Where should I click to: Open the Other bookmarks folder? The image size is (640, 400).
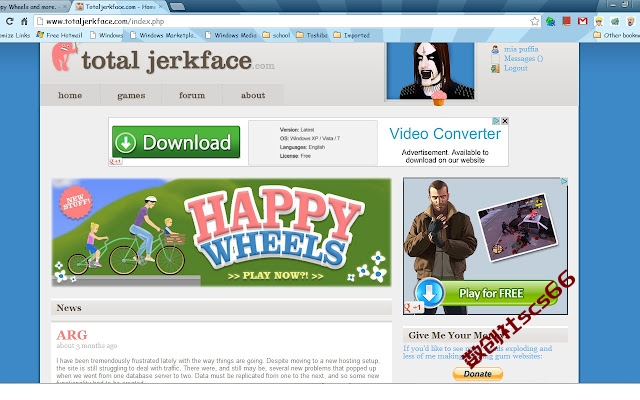point(616,35)
